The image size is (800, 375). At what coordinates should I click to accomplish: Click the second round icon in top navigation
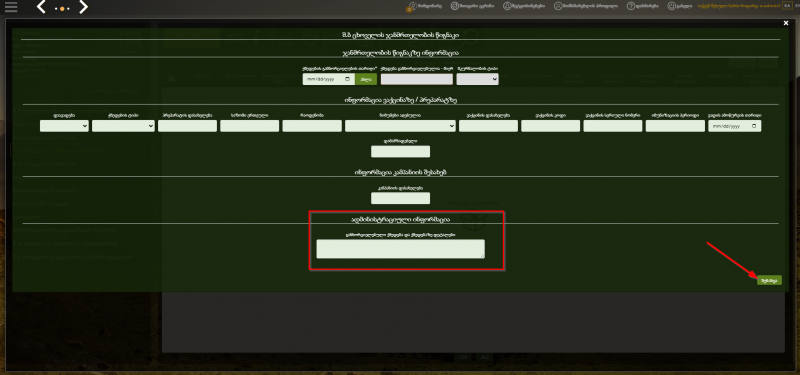click(454, 6)
